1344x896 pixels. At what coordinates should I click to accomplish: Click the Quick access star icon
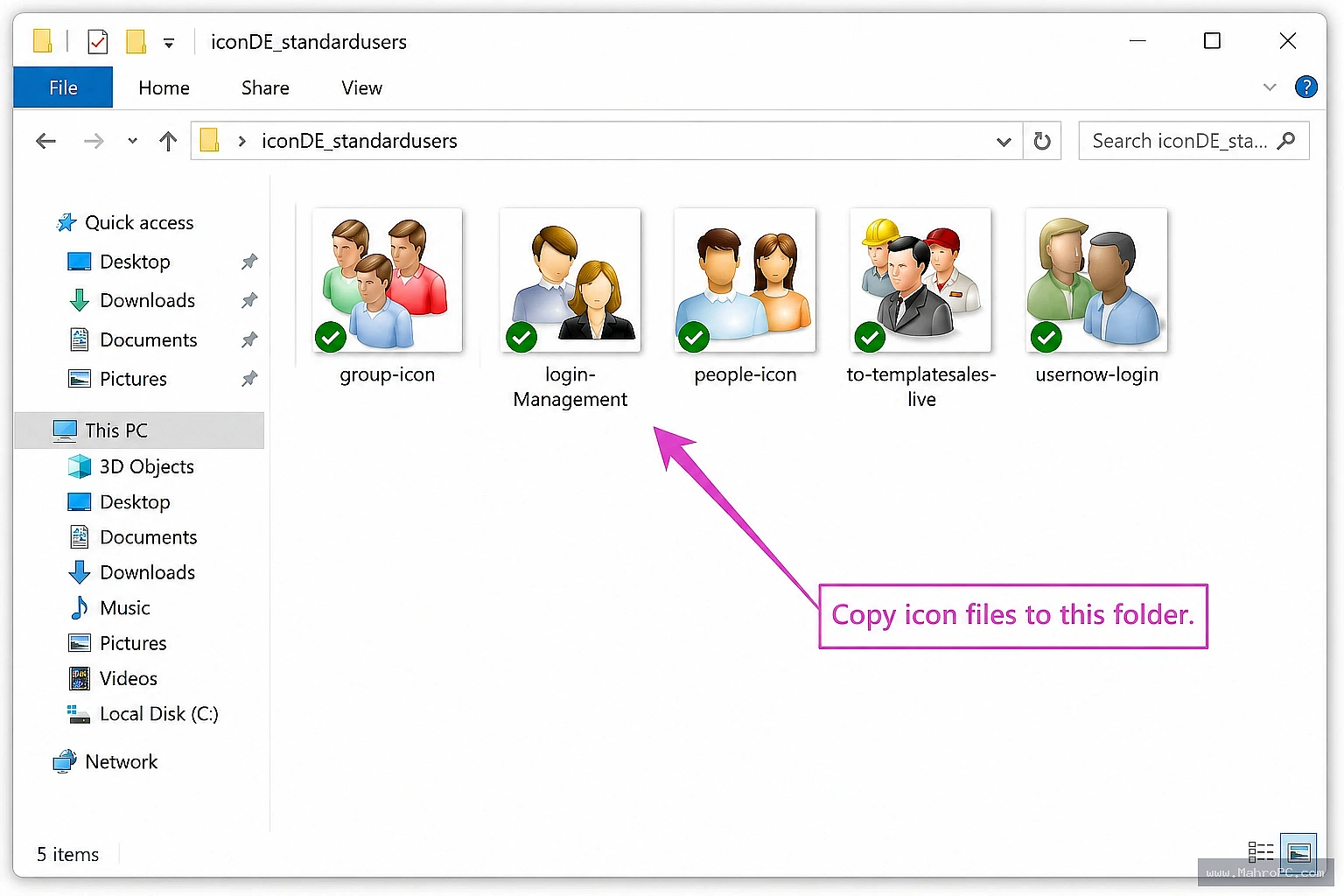[66, 223]
